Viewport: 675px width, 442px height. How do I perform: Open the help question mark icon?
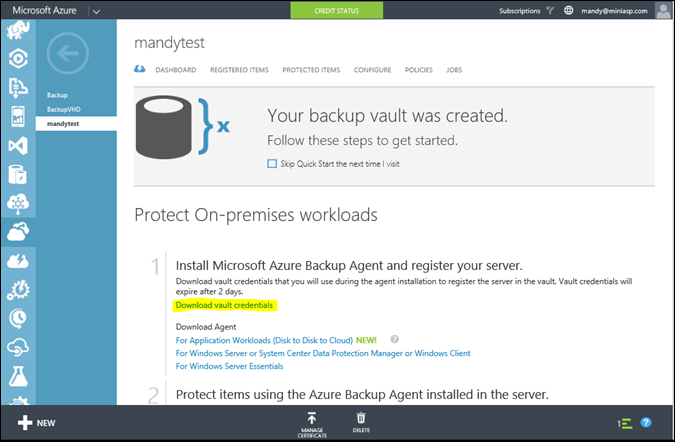pos(646,423)
